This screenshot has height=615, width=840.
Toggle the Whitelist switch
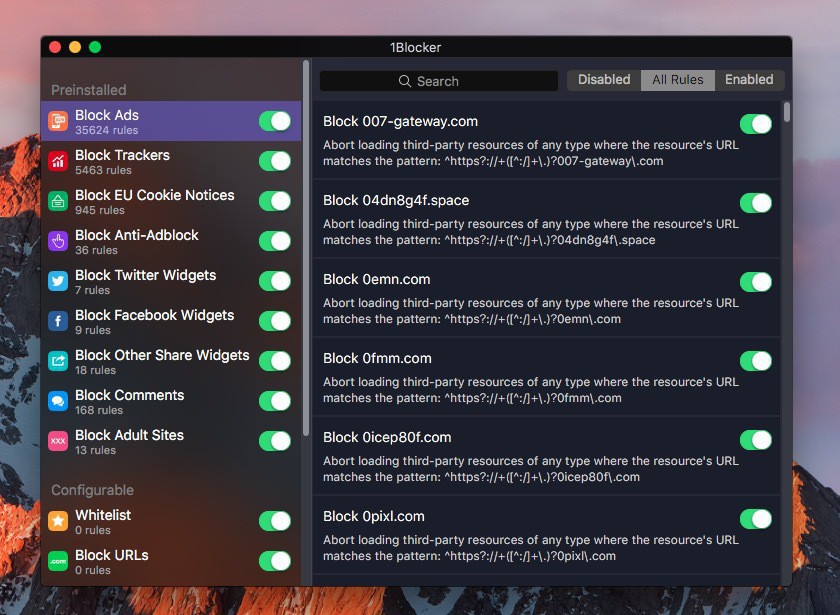(x=275, y=521)
